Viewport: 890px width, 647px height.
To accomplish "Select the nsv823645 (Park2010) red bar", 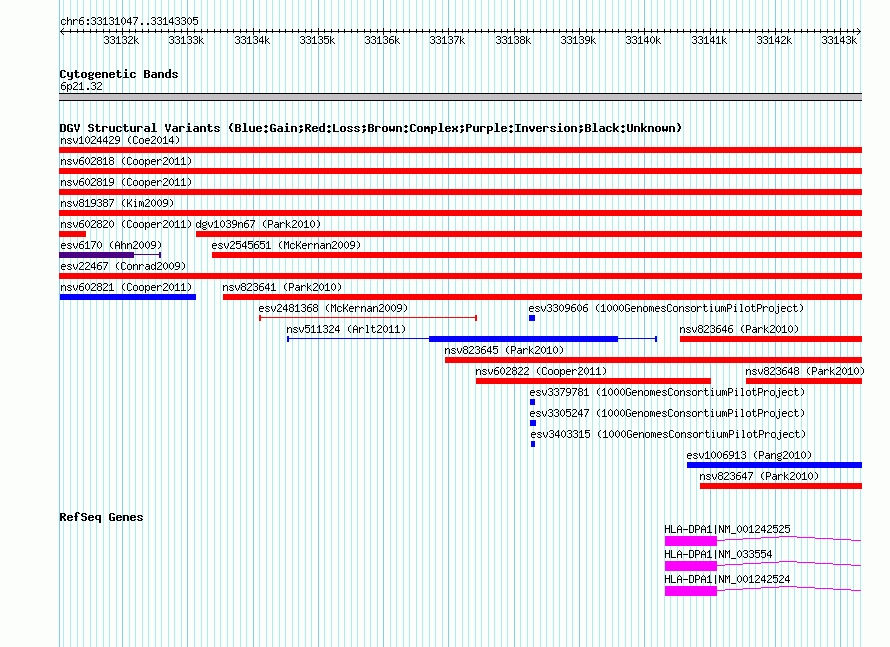I will coord(653,360).
